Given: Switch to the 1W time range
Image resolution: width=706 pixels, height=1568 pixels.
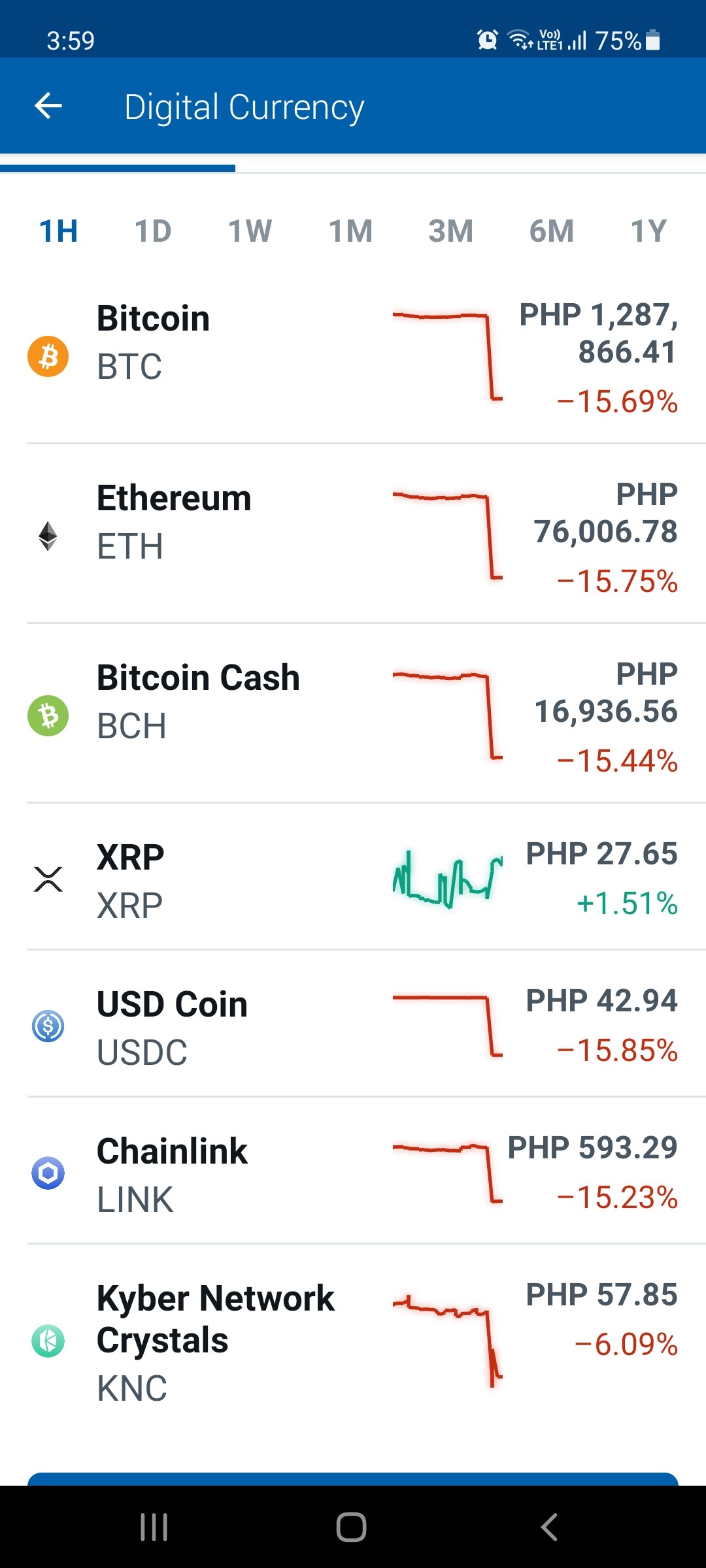Looking at the screenshot, I should 250,231.
